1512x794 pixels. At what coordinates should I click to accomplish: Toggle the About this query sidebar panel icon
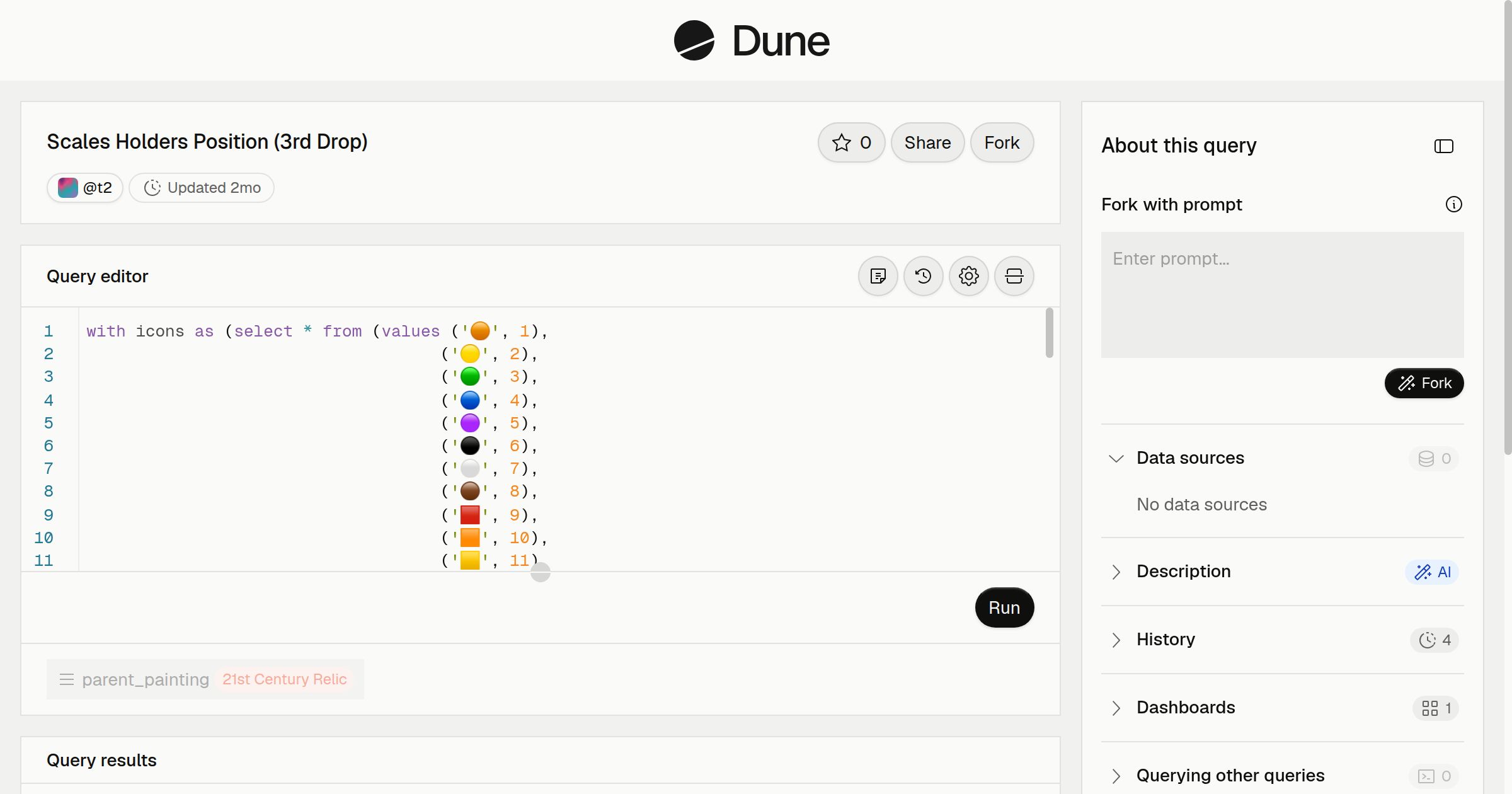click(x=1444, y=146)
